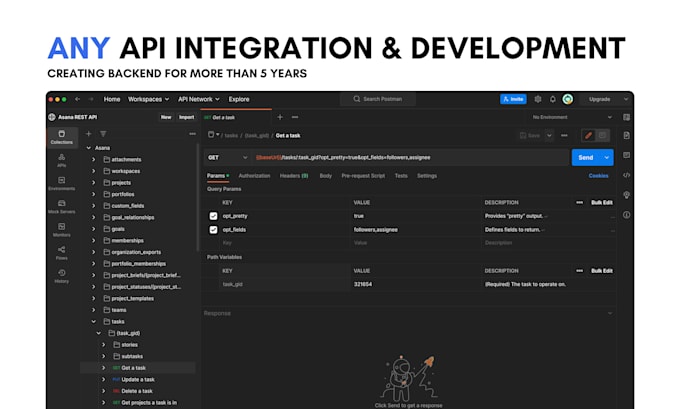Open the Workspaces dropdown menu
The height and width of the screenshot is (409, 680).
[x=148, y=99]
